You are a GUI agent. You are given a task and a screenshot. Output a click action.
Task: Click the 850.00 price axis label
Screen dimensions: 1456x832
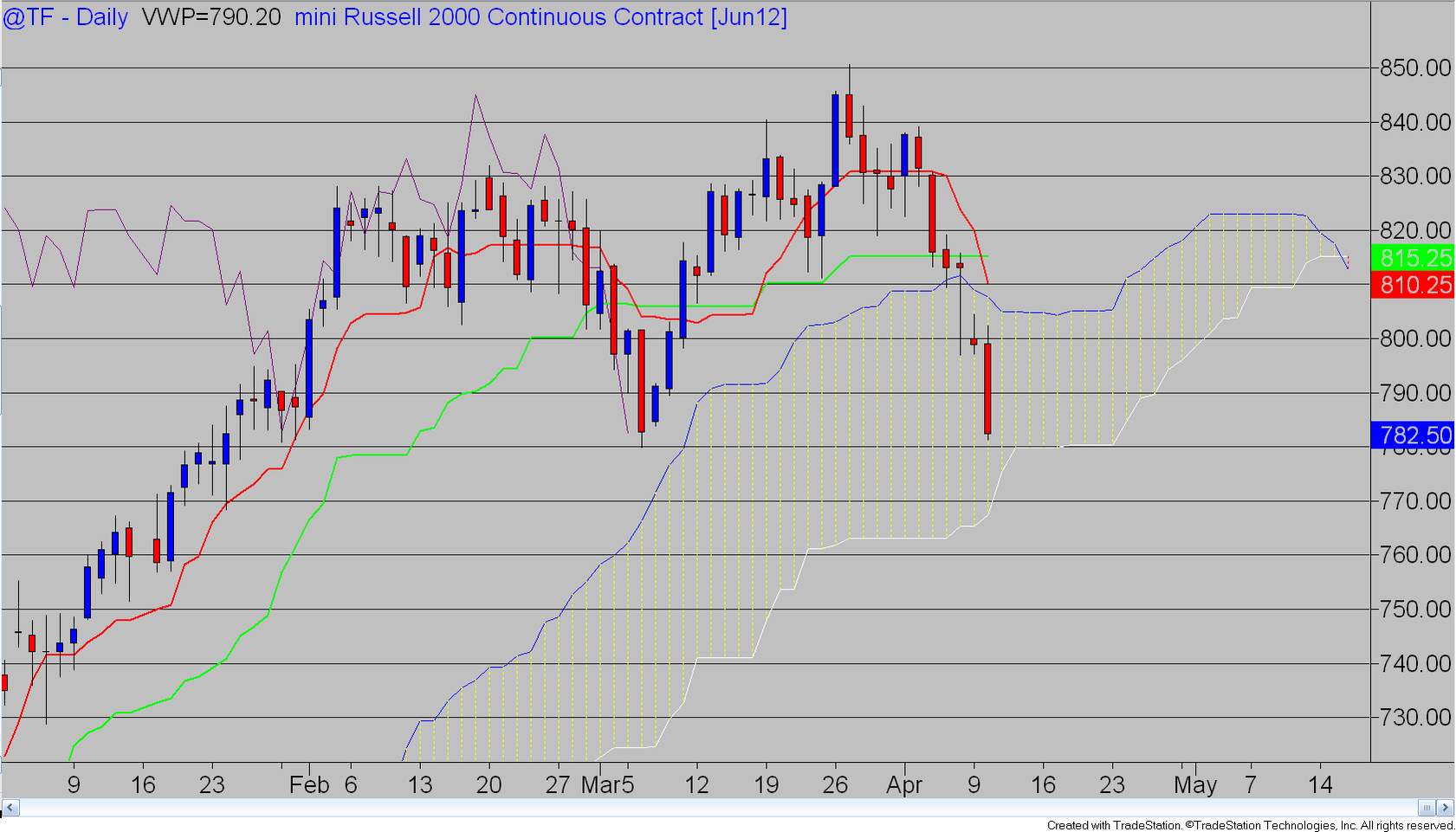coord(1415,68)
